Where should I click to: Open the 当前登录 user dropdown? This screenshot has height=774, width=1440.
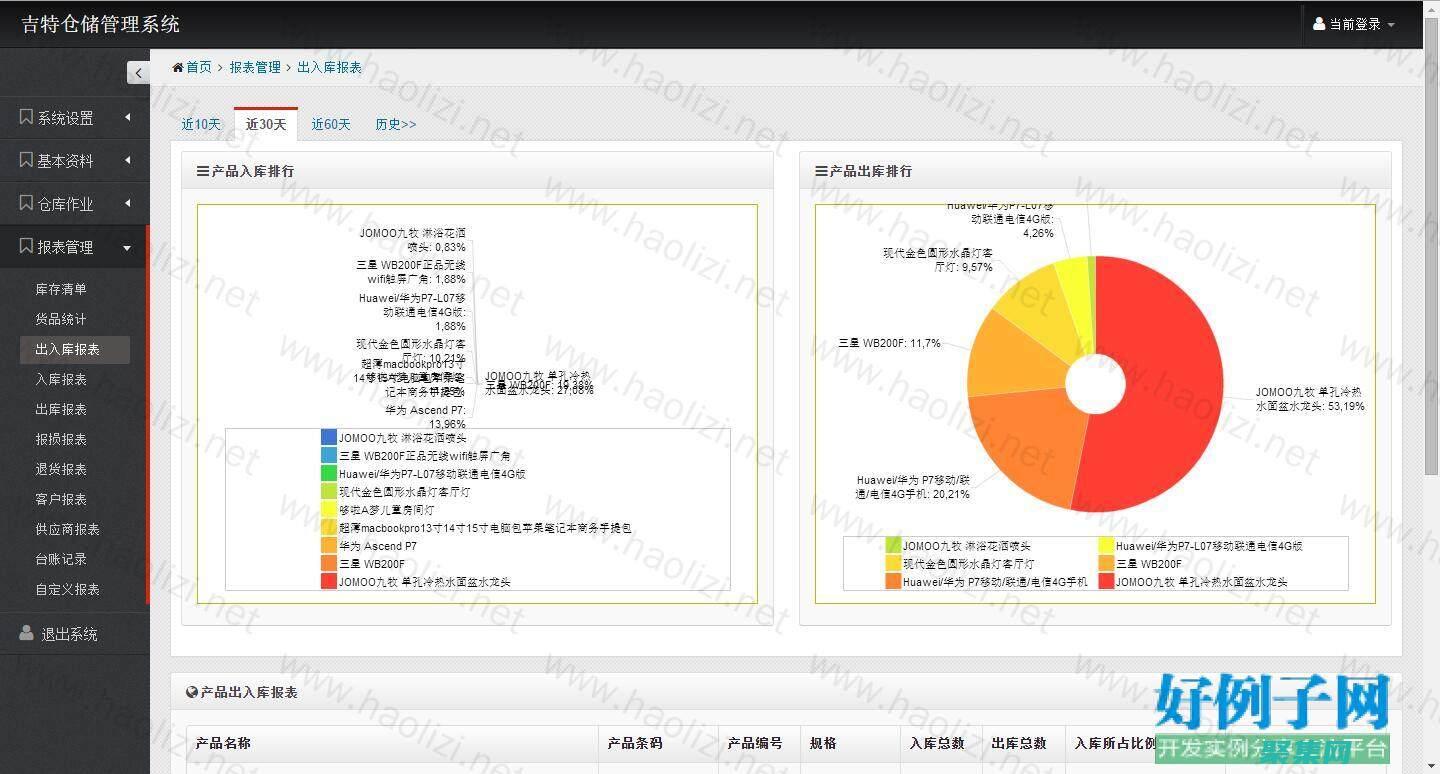click(x=1354, y=24)
